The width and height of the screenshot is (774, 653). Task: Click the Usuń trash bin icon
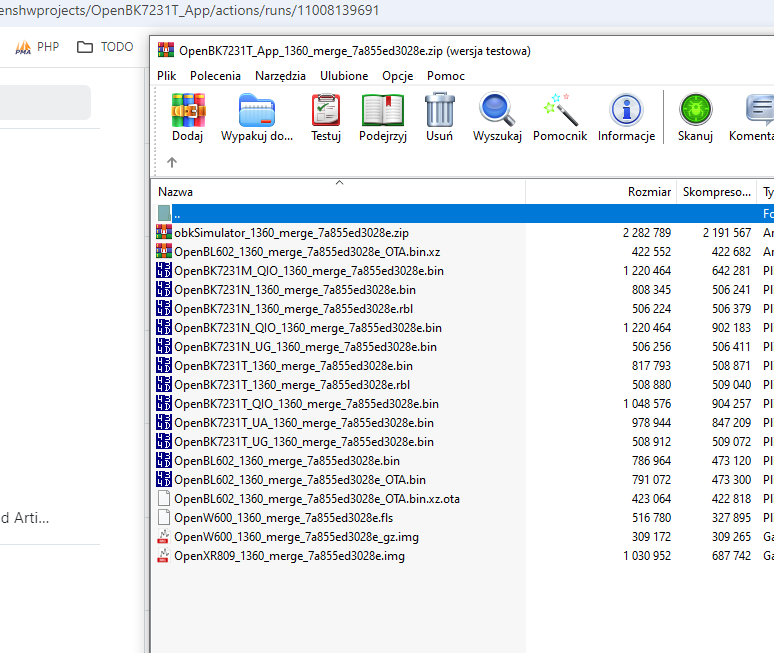[439, 110]
